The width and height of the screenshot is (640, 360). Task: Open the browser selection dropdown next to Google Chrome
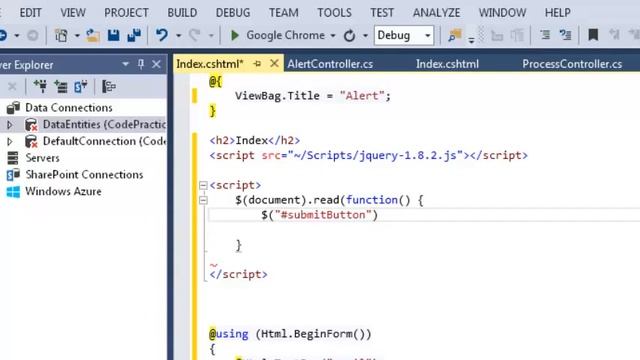(x=333, y=36)
